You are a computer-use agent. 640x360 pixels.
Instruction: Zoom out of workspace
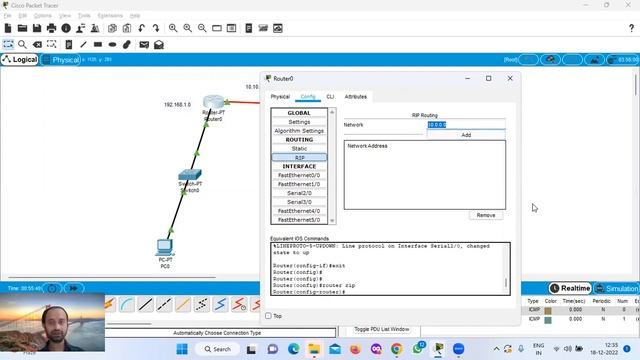pos(202,28)
